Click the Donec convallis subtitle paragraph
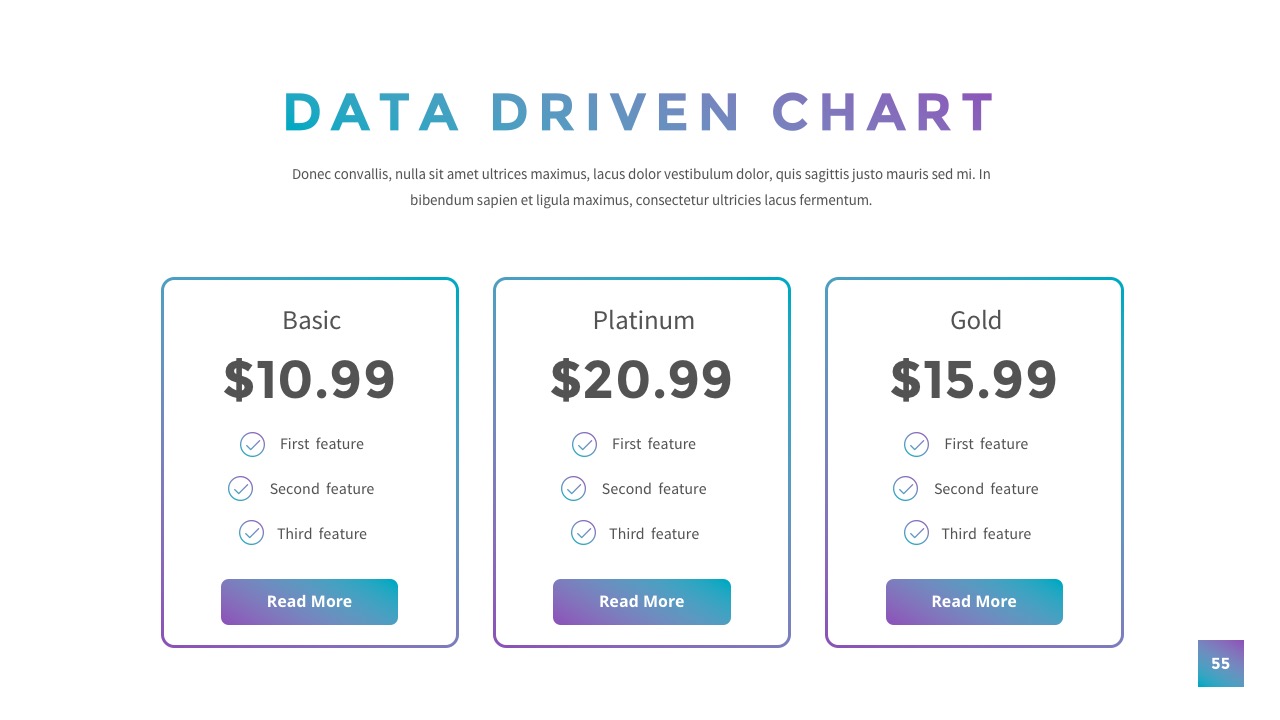The width and height of the screenshot is (1280, 720). point(640,187)
